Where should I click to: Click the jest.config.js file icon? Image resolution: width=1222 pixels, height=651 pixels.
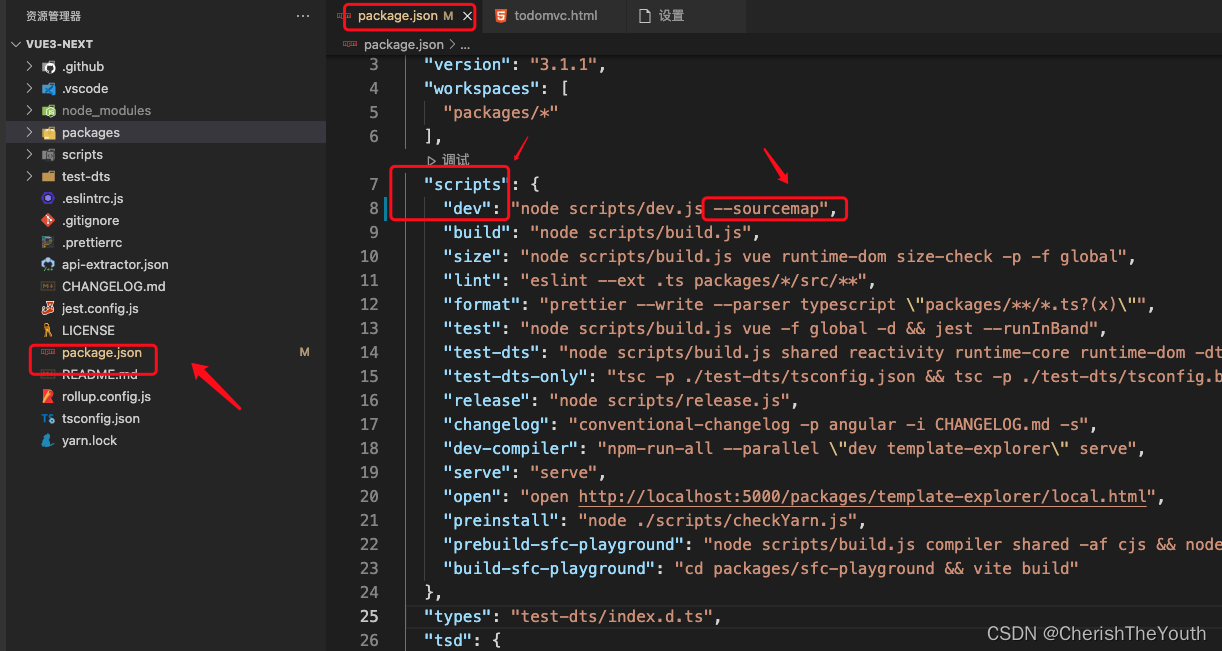tap(48, 308)
